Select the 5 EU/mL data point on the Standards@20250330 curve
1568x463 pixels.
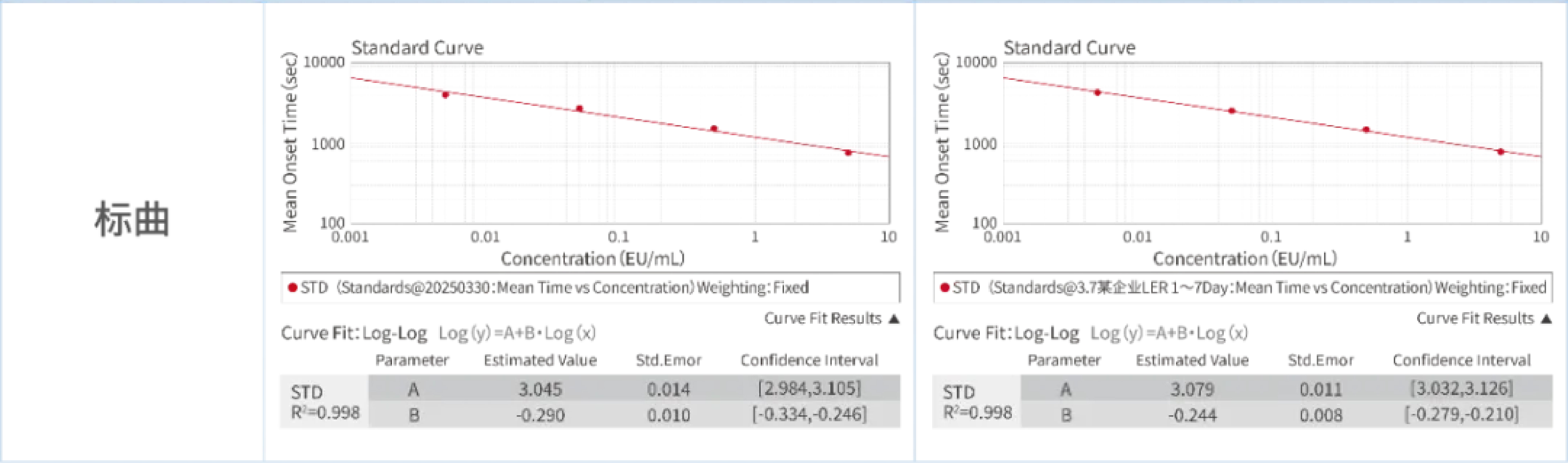tap(848, 153)
